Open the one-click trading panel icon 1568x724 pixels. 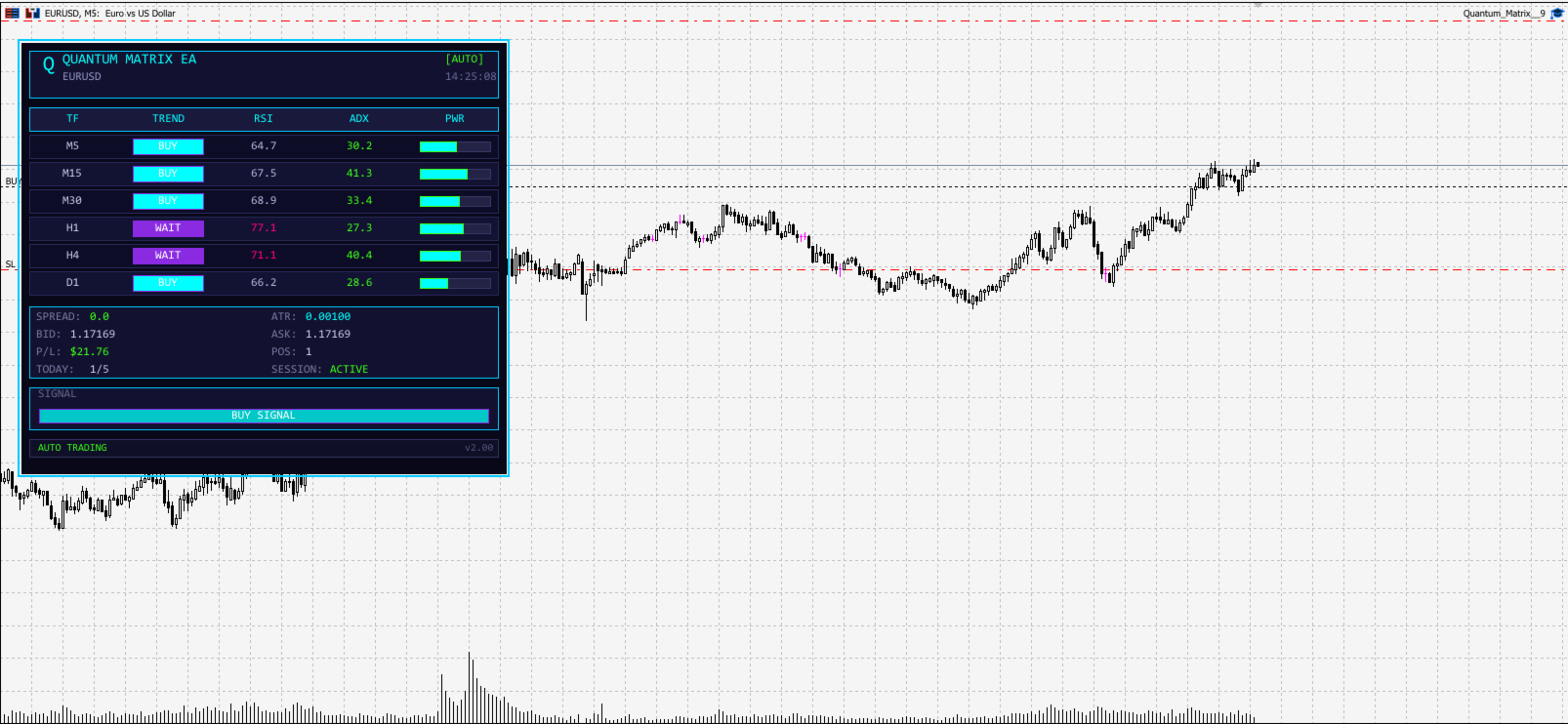tap(32, 13)
